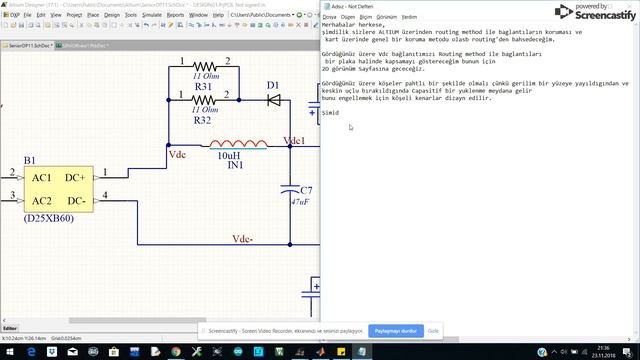The width and height of the screenshot is (640, 360).
Task: Open the Tools menu in Altium
Action: coord(131,15)
